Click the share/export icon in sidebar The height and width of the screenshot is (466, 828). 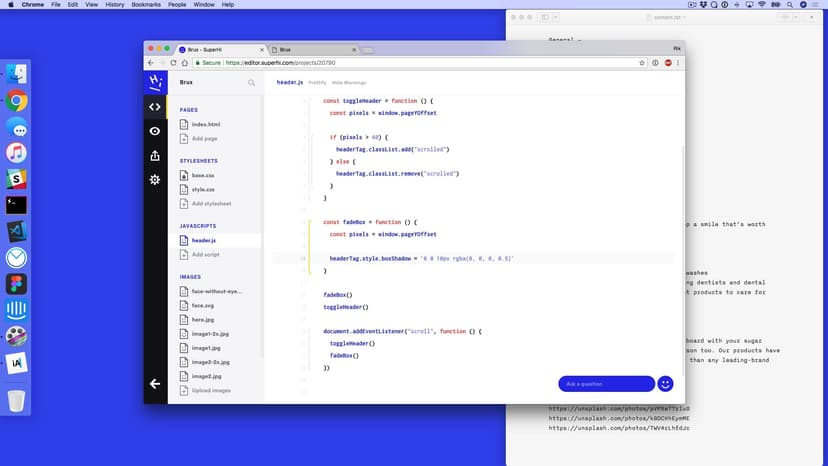coord(155,155)
